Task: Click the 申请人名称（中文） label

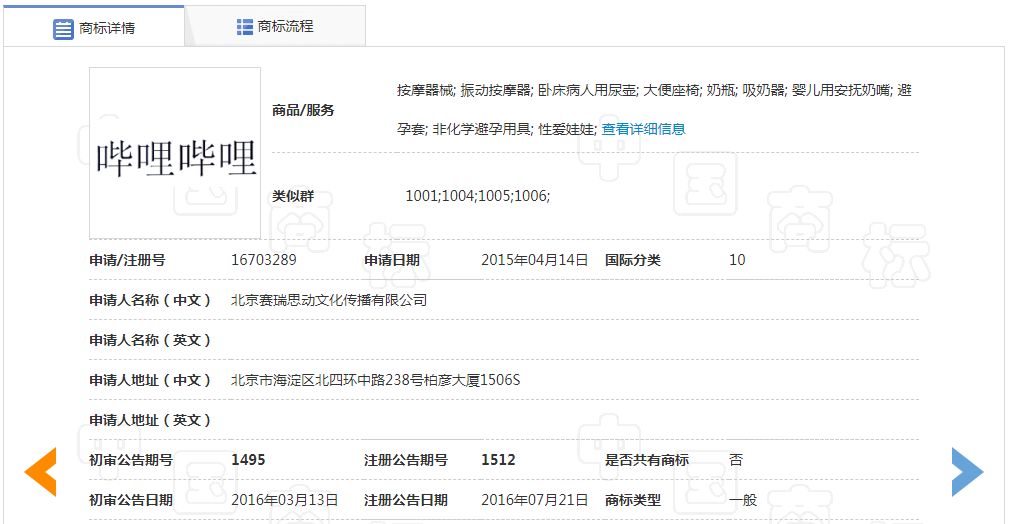Action: (x=150, y=301)
